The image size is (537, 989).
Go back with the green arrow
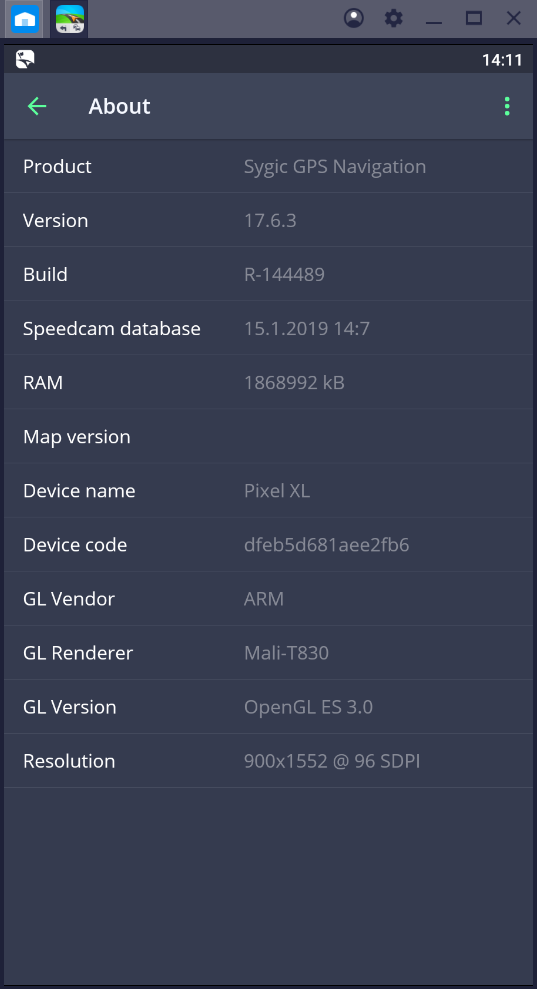point(37,106)
